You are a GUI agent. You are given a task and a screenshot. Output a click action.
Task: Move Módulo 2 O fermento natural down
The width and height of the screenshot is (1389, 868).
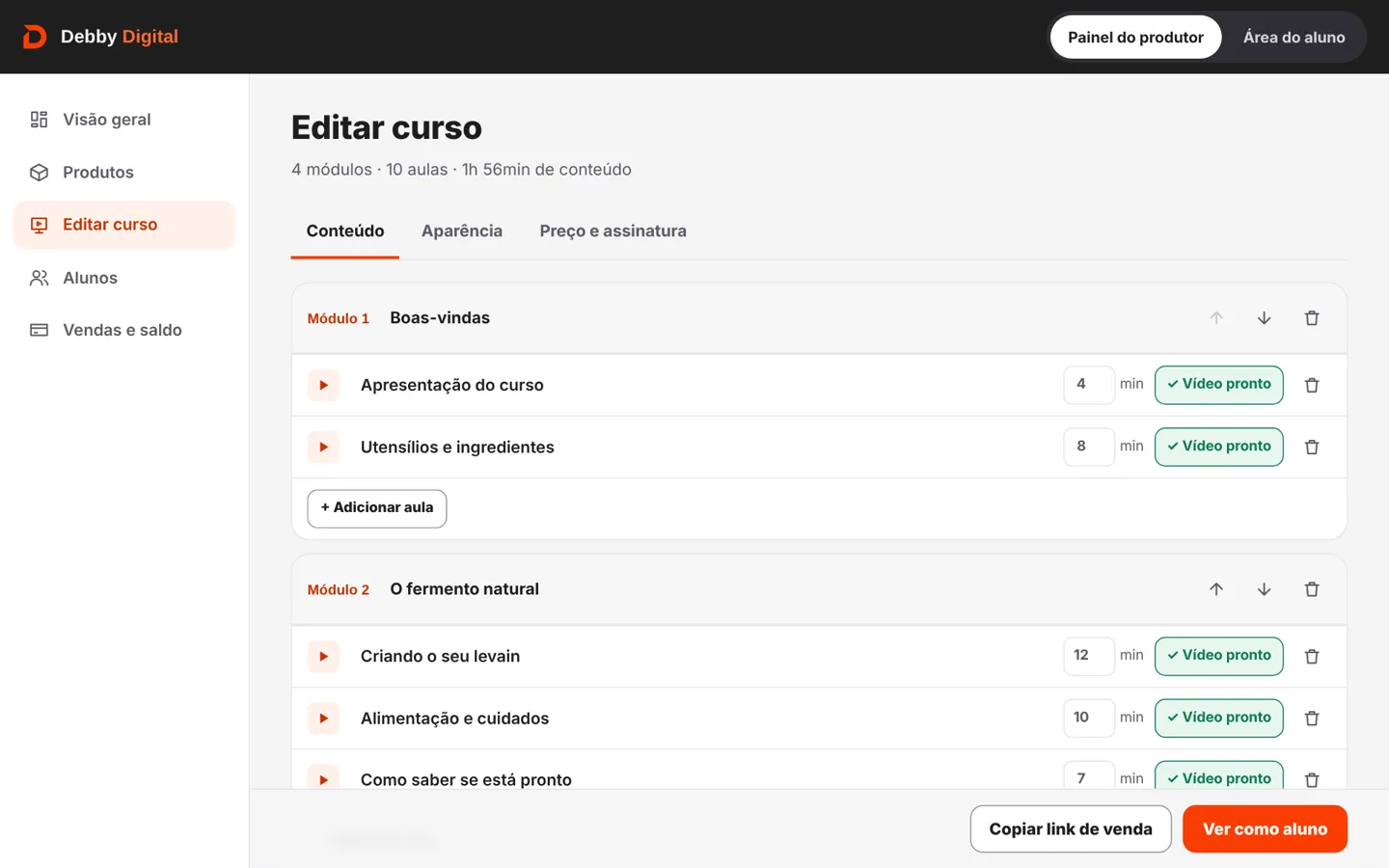point(1264,589)
